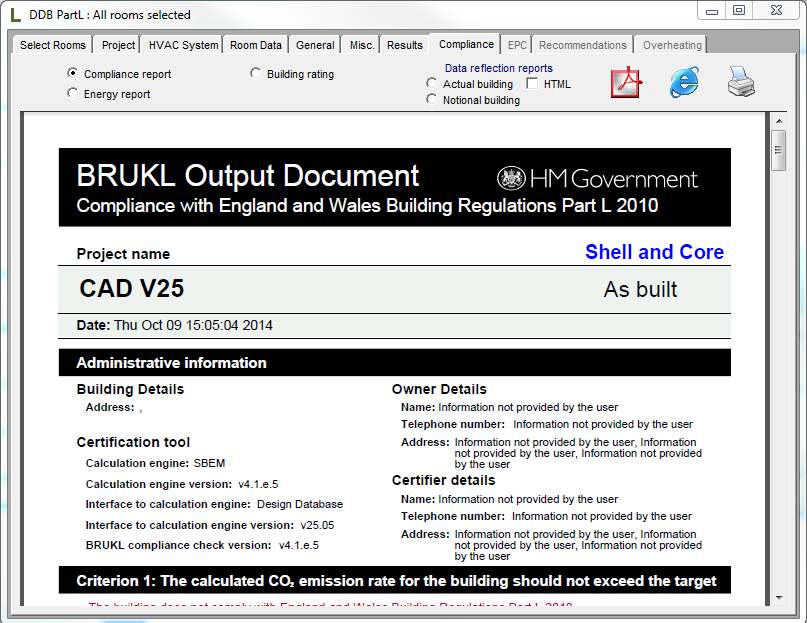Open the Recommendations tab
The image size is (807, 623).
point(583,45)
